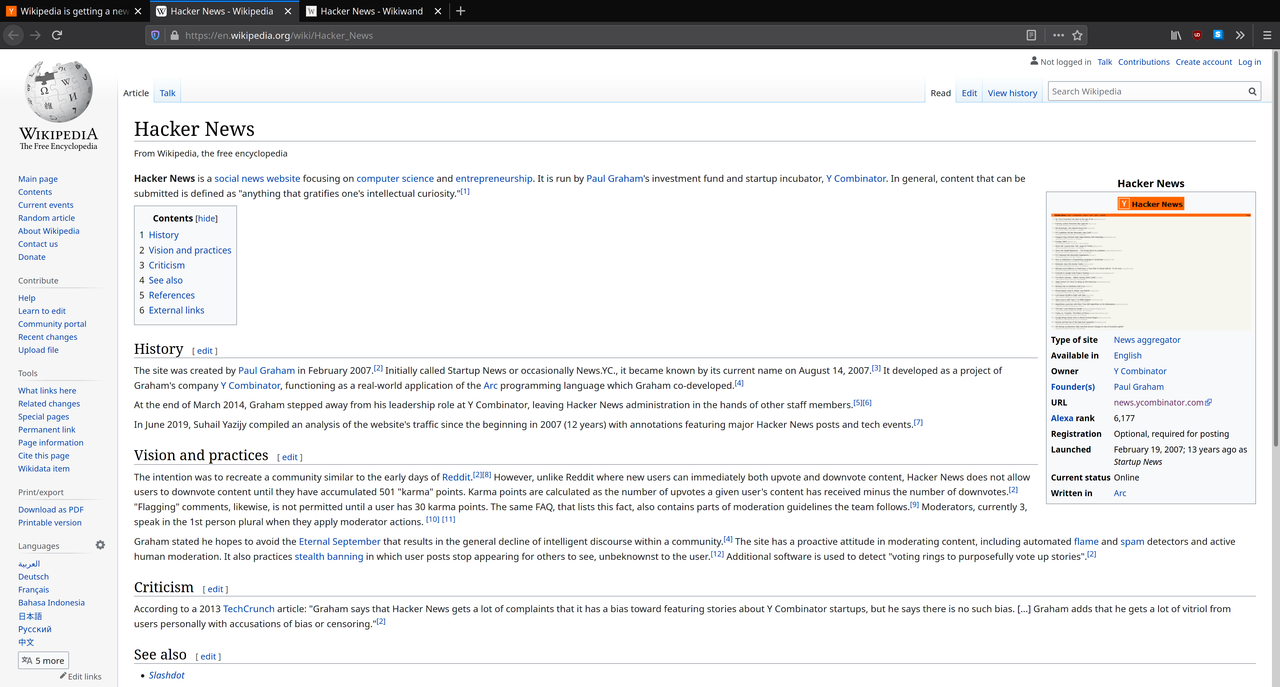This screenshot has width=1280, height=687.
Task: Select the Deutsch language link
Action: point(33,576)
